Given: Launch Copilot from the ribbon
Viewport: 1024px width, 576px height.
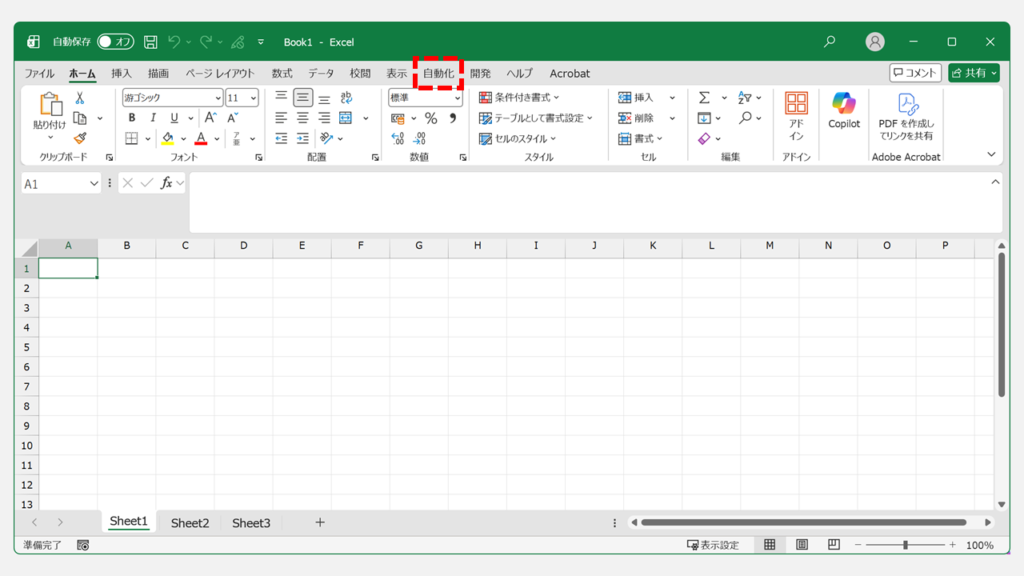Looking at the screenshot, I should (x=844, y=110).
